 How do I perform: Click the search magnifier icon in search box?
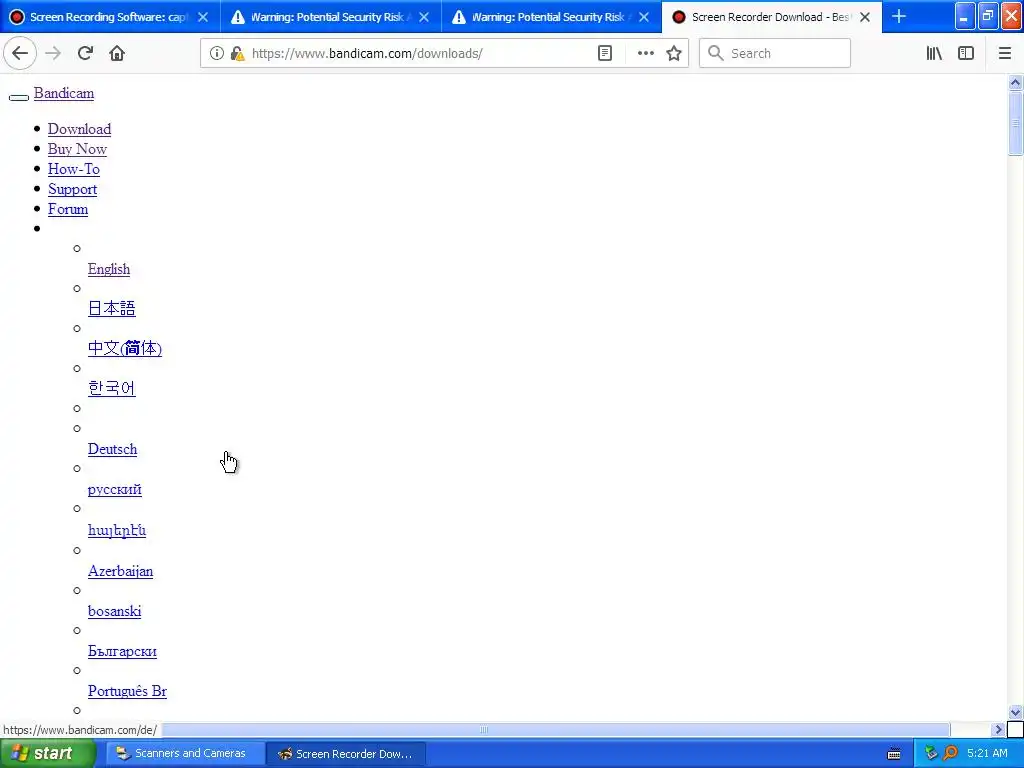716,53
